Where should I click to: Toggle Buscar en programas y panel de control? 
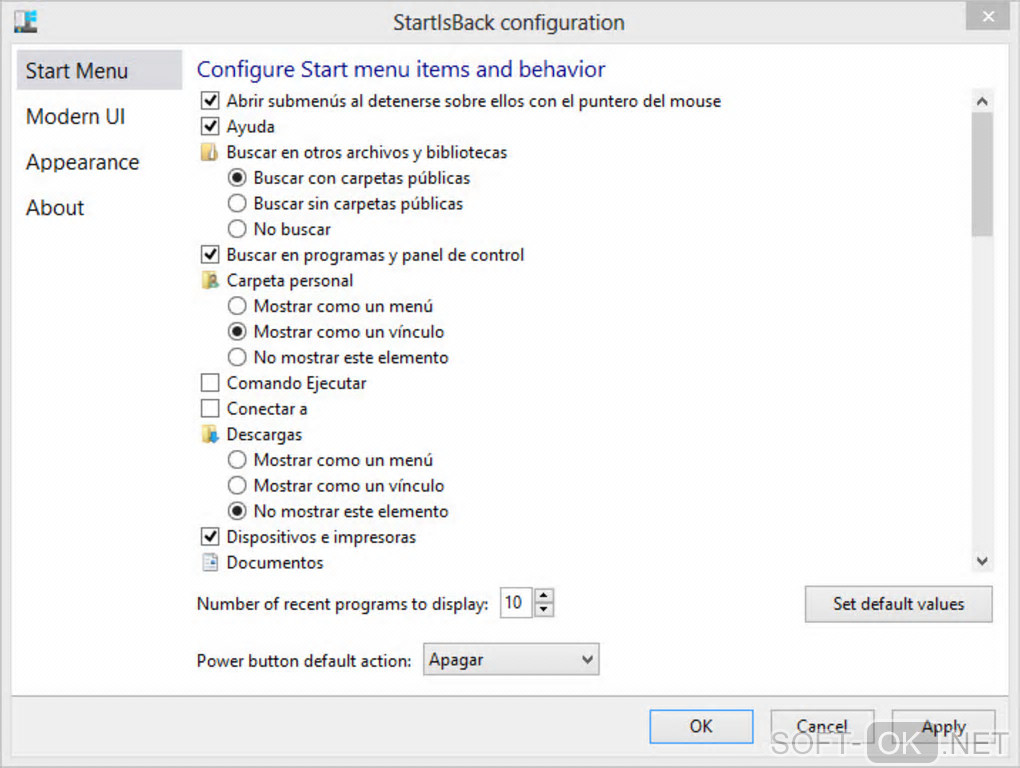pyautogui.click(x=209, y=254)
